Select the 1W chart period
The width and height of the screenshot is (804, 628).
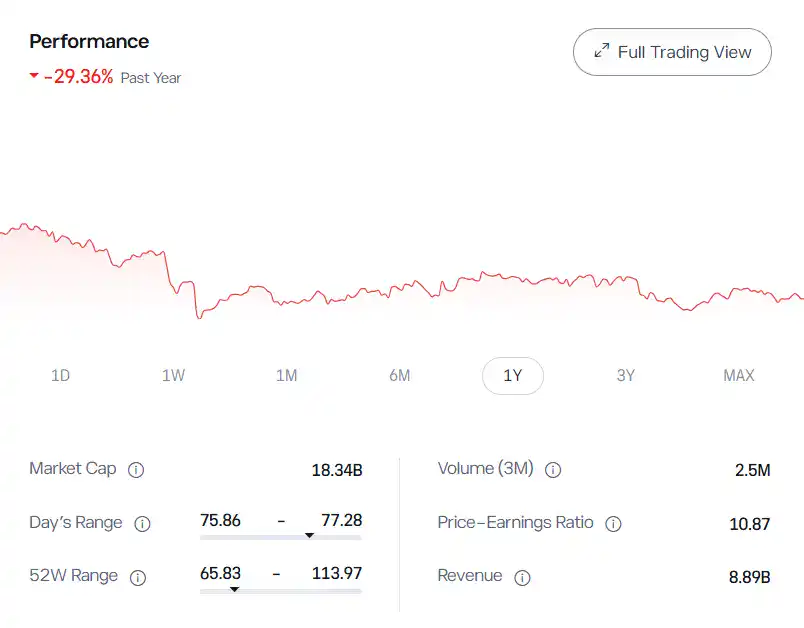174,376
